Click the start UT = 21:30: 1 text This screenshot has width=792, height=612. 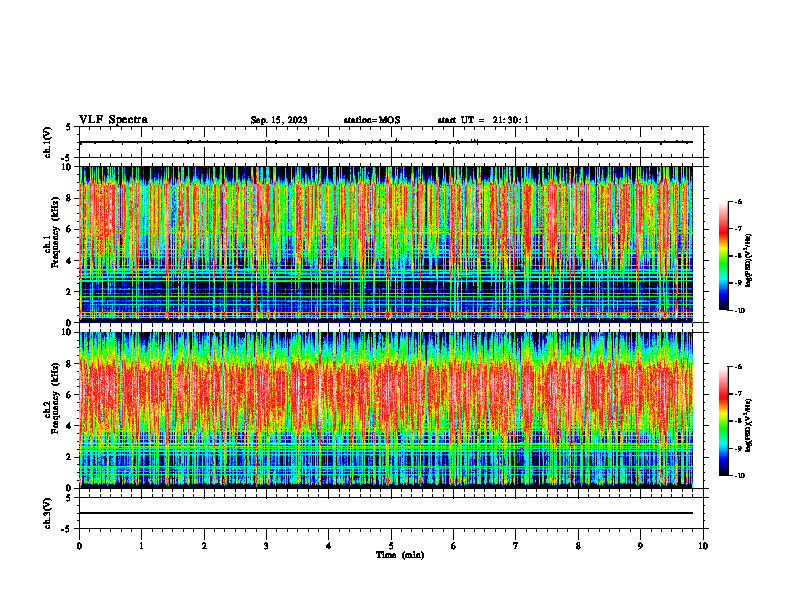pos(483,120)
